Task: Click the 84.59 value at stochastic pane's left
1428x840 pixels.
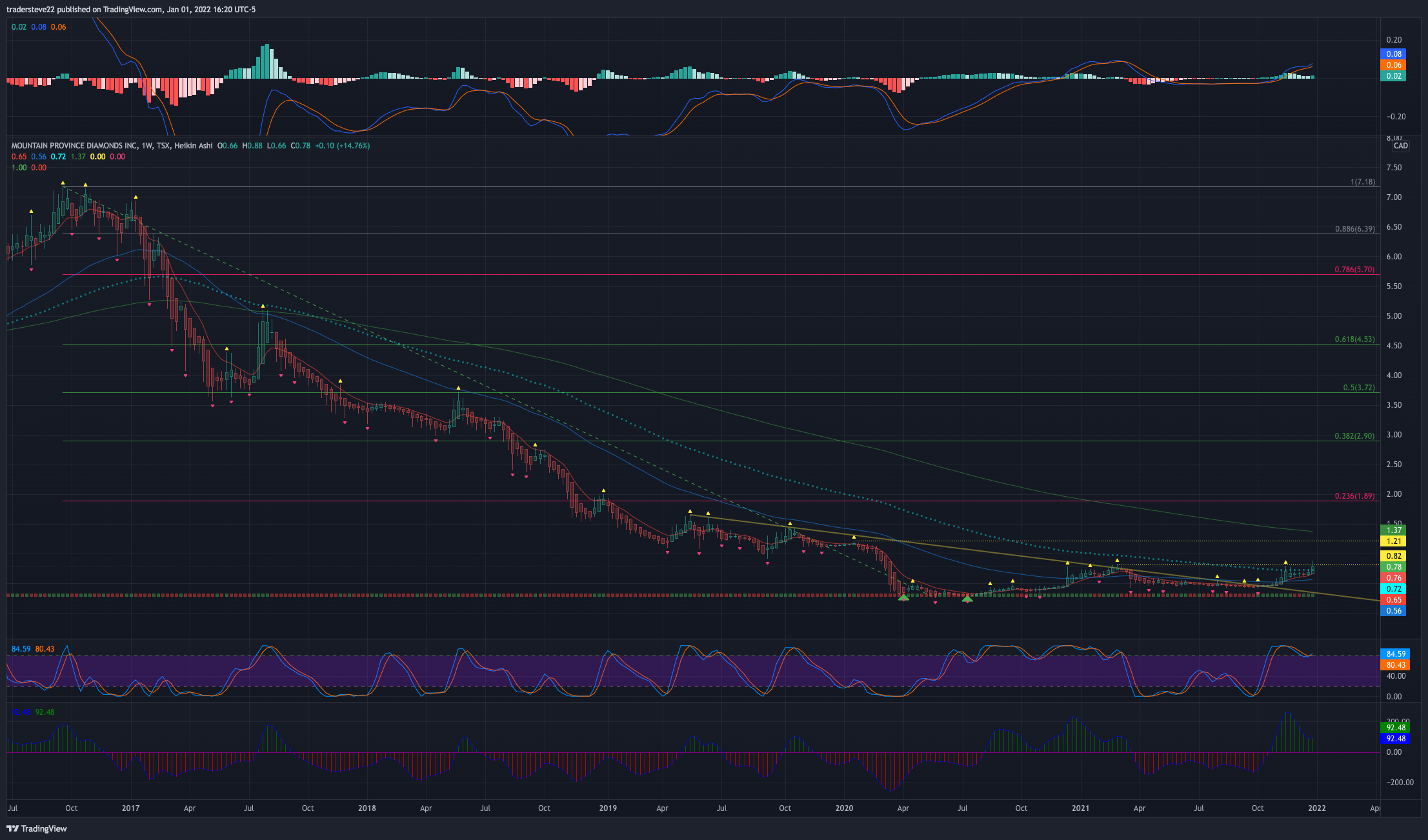Action: pos(21,649)
